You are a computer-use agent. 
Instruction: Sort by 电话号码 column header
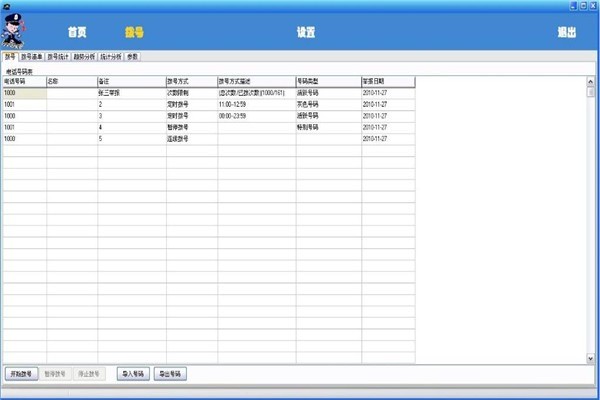24,80
